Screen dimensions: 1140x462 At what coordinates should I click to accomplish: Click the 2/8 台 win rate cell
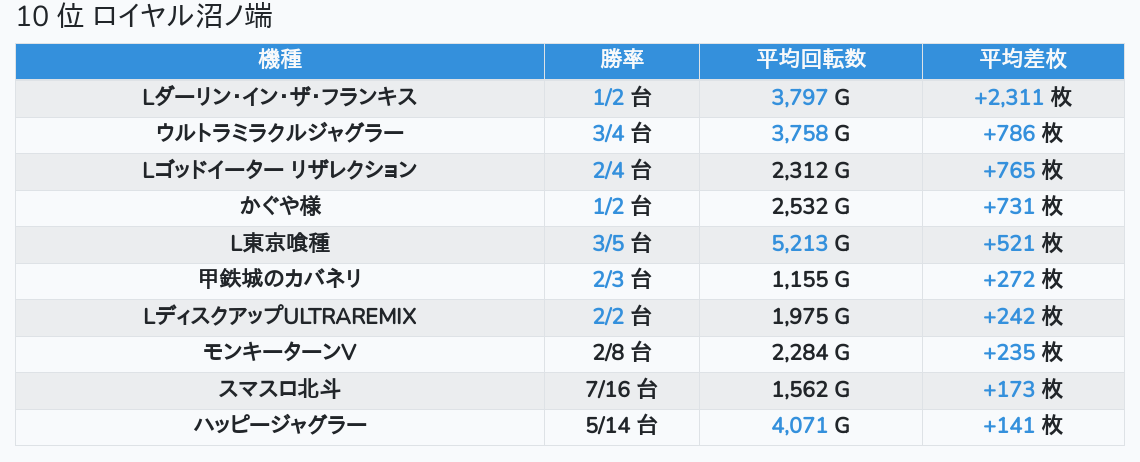(621, 352)
